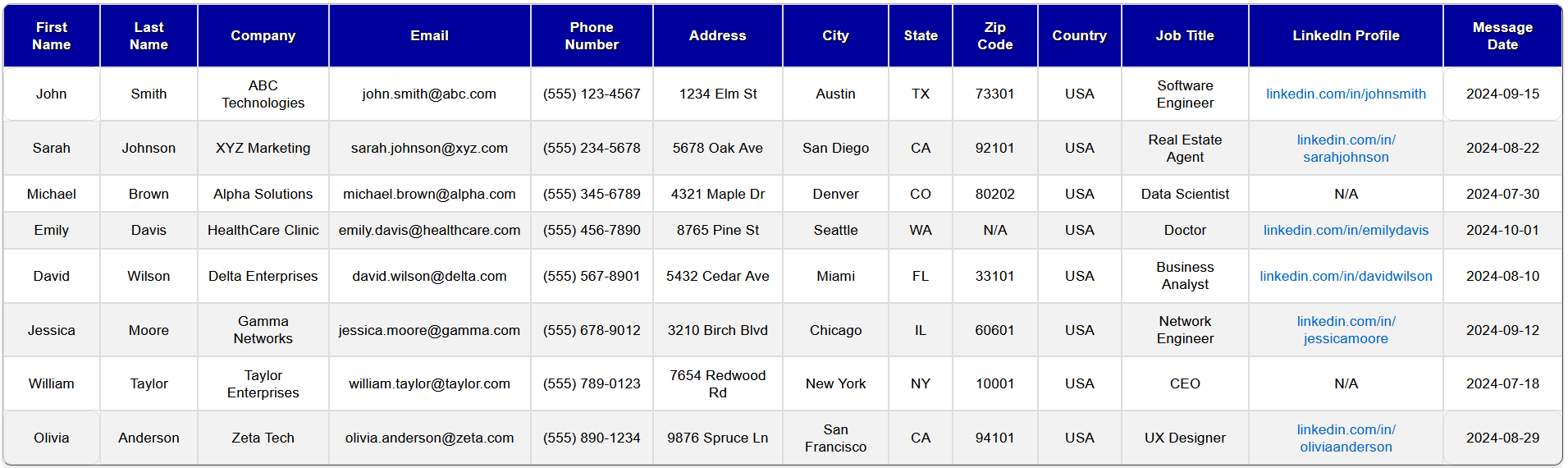Open John Smith's LinkedIn profile link
The image size is (1568, 468).
point(1345,94)
